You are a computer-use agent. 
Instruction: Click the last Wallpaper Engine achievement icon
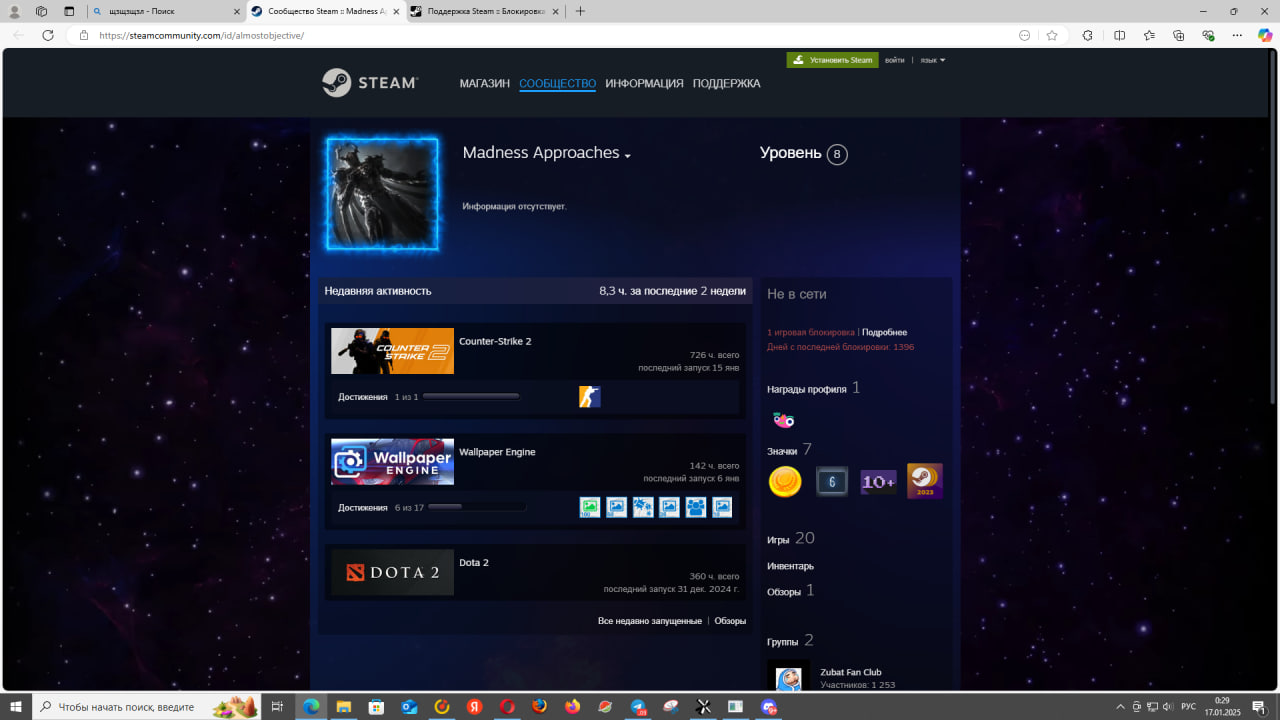click(722, 507)
